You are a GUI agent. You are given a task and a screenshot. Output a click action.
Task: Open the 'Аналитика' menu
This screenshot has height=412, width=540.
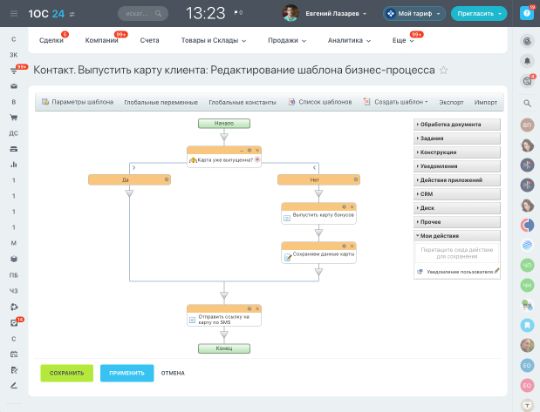(349, 41)
